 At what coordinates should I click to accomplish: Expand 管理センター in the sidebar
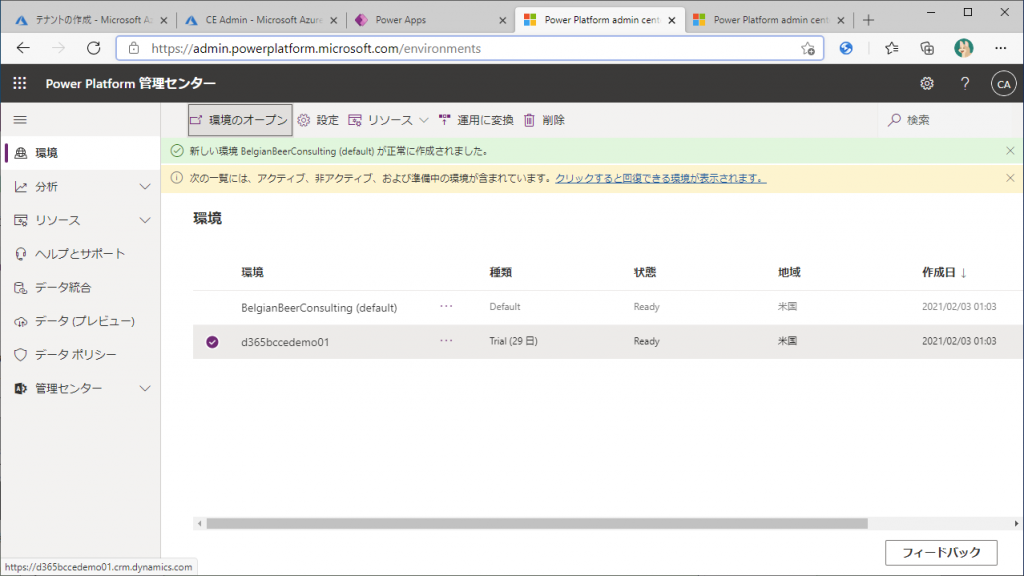(x=80, y=388)
